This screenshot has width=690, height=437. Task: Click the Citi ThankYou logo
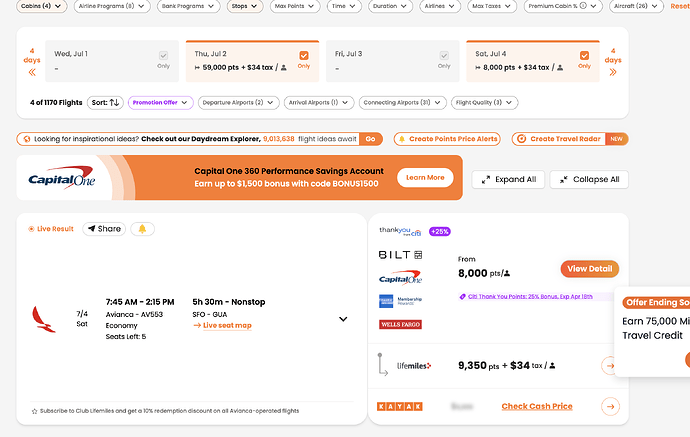click(x=400, y=231)
